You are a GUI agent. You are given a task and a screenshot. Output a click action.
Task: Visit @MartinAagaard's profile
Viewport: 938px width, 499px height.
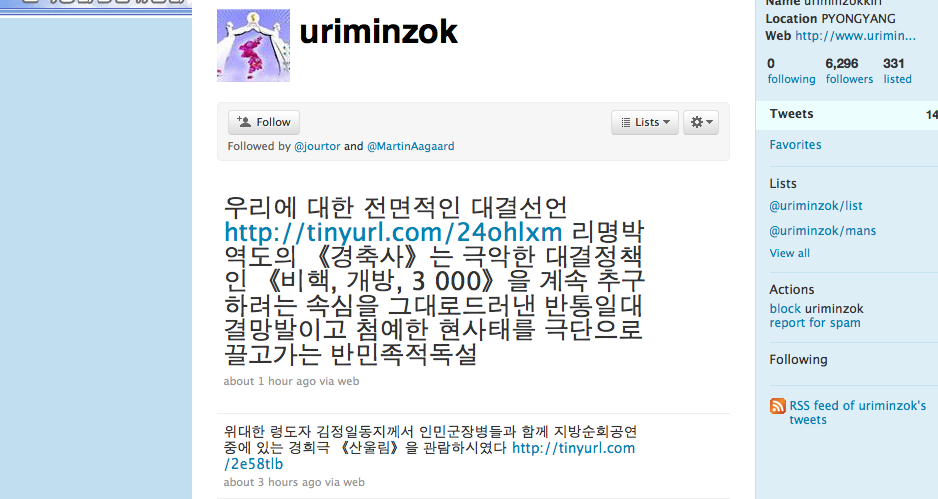point(410,147)
